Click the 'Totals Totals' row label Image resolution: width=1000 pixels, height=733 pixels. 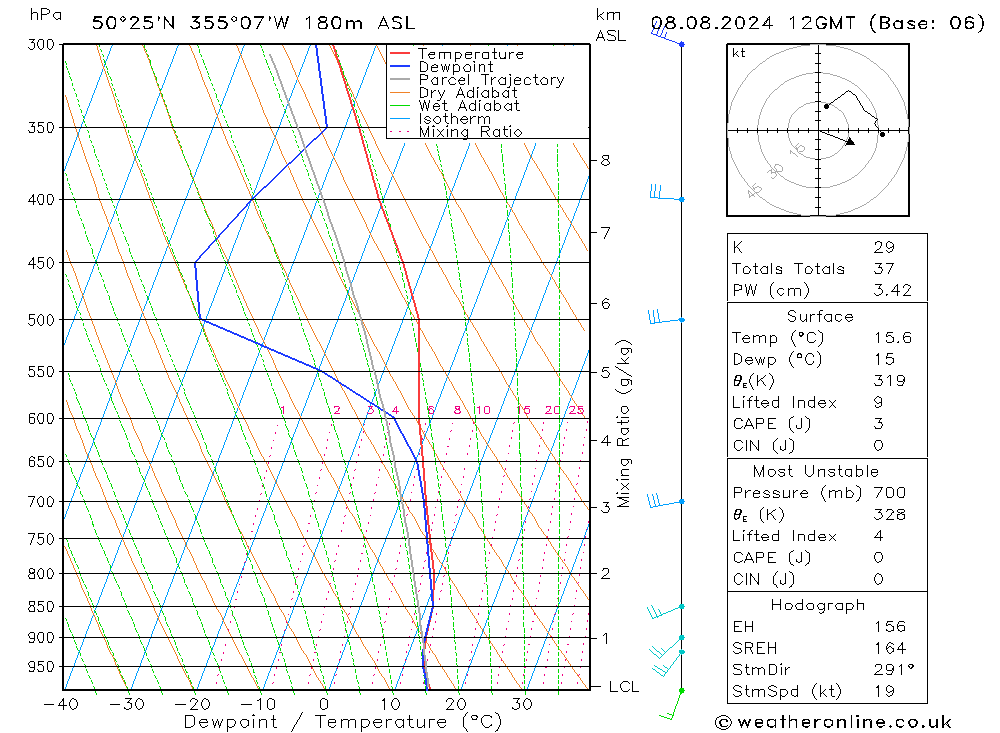click(x=788, y=269)
